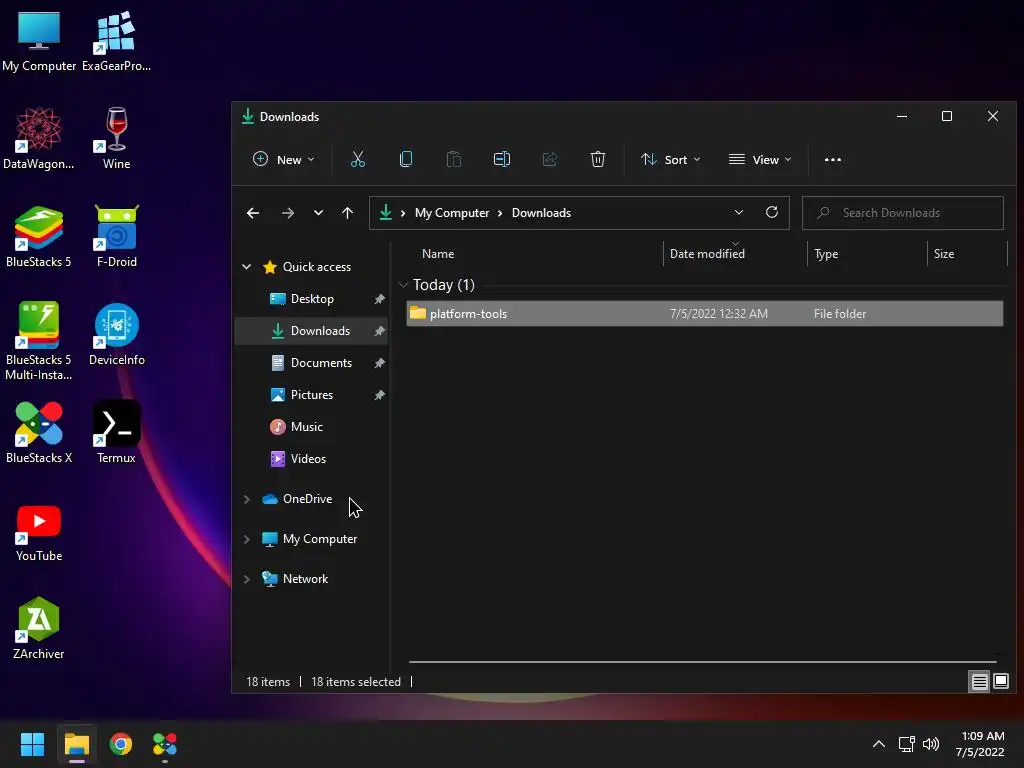This screenshot has height=768, width=1024.
Task: Open the taskbar clock and date
Action: click(980, 744)
